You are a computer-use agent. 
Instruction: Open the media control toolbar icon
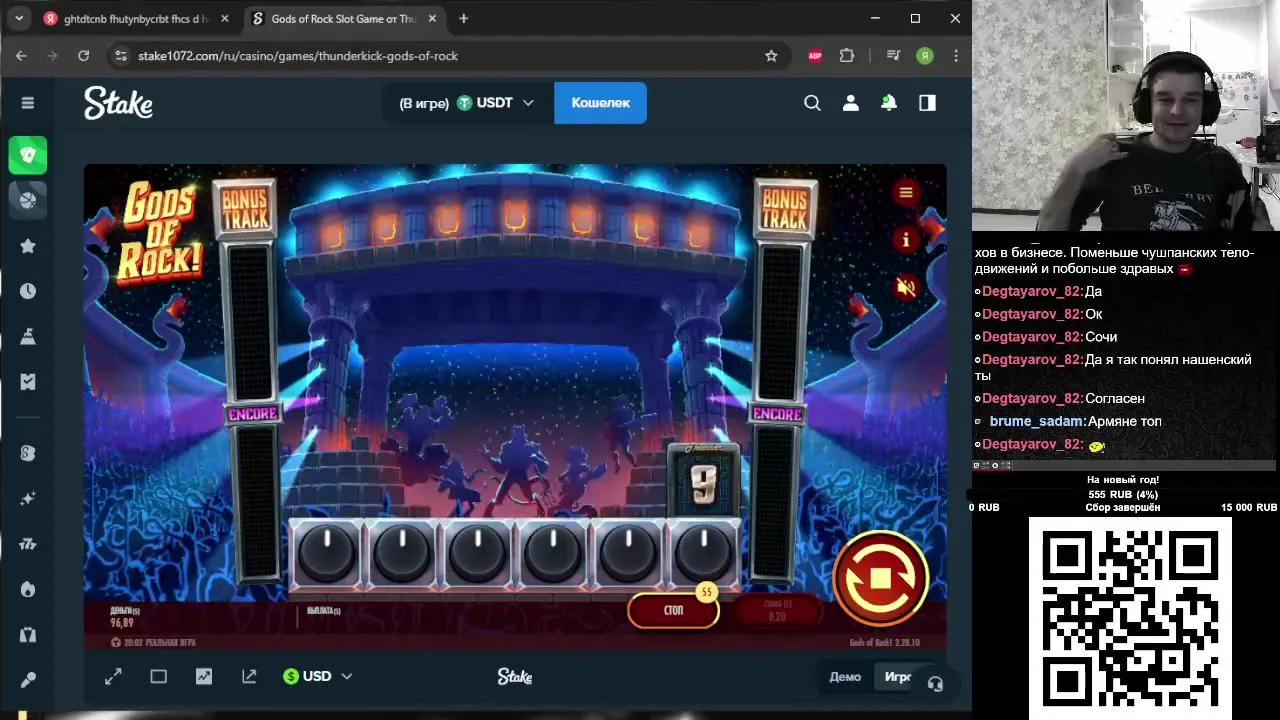click(x=893, y=56)
